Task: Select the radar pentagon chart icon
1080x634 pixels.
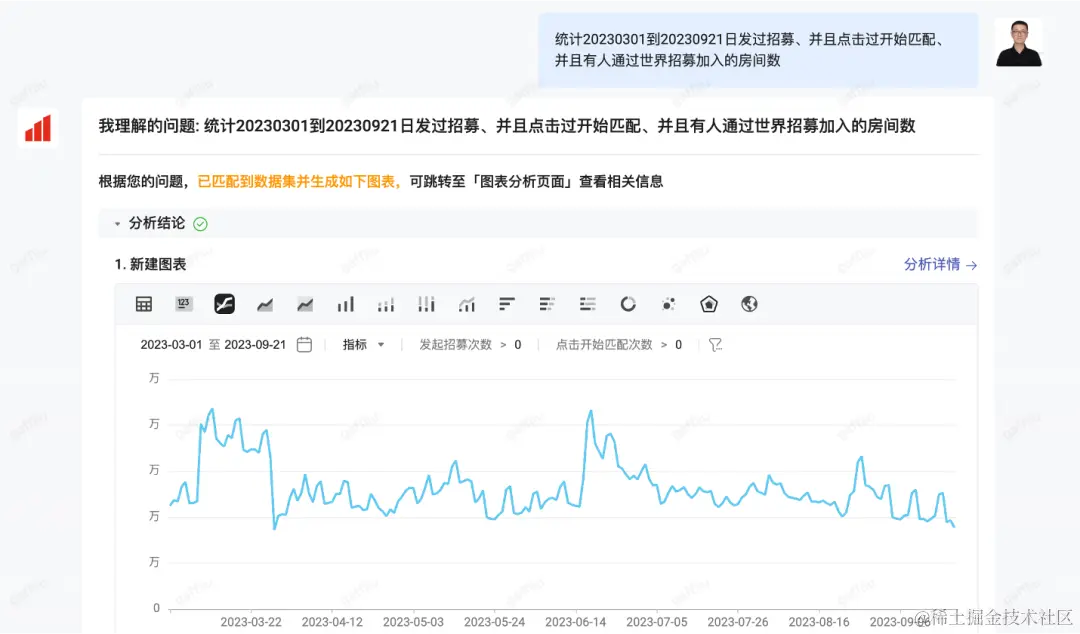Action: click(x=709, y=304)
